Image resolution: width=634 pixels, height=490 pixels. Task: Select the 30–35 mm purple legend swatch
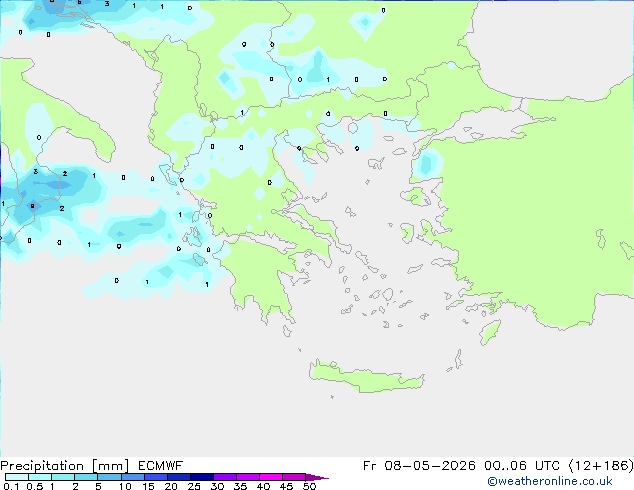pos(225,477)
